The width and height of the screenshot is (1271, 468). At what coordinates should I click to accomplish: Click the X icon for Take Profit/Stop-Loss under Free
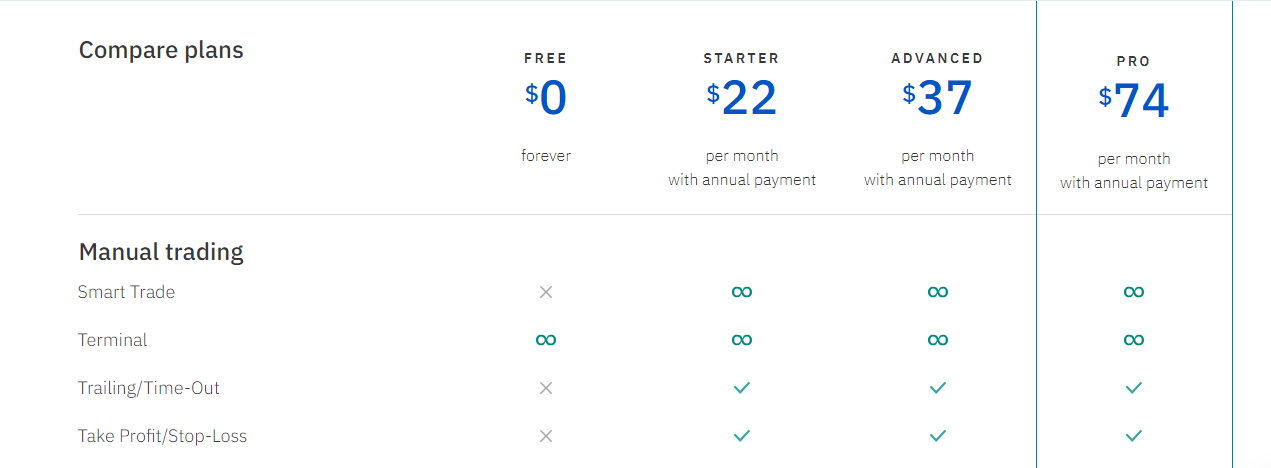pos(546,436)
